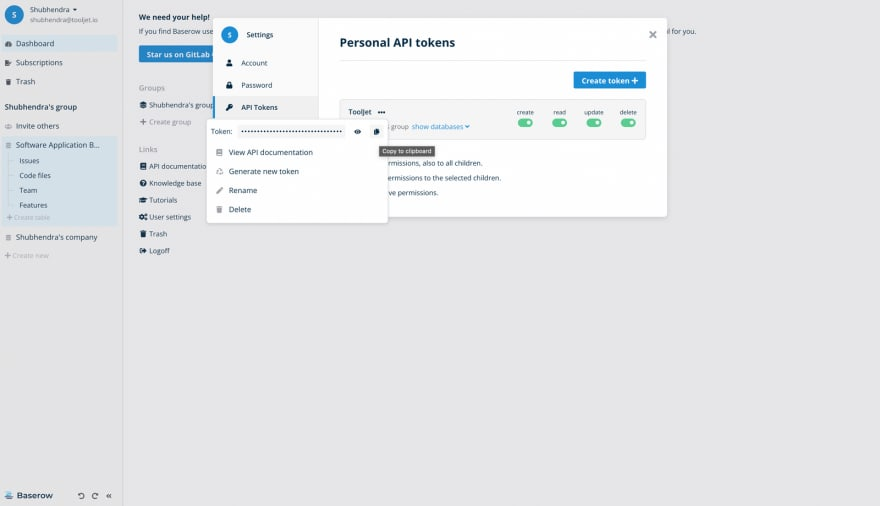Viewport: 880px width, 506px height.
Task: Click the Shubhendra's group sidebar heading
Action: [41, 107]
